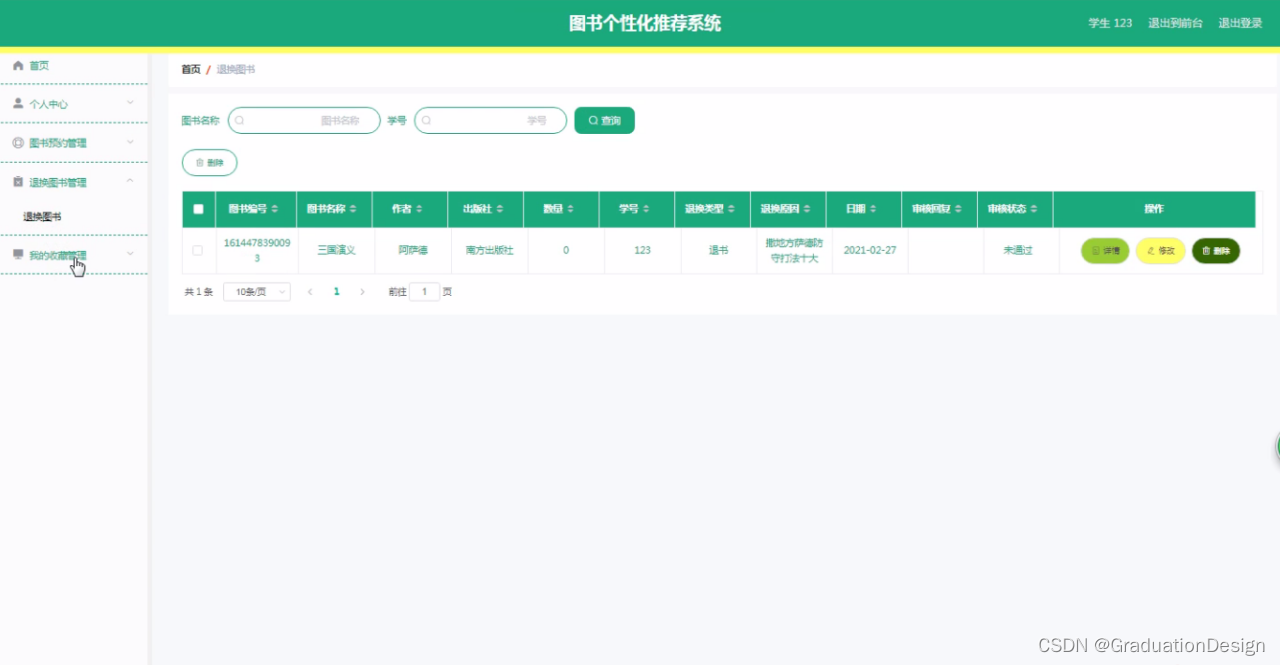Open the 首页 sidebar menu item
This screenshot has height=665, width=1280.
[74, 66]
